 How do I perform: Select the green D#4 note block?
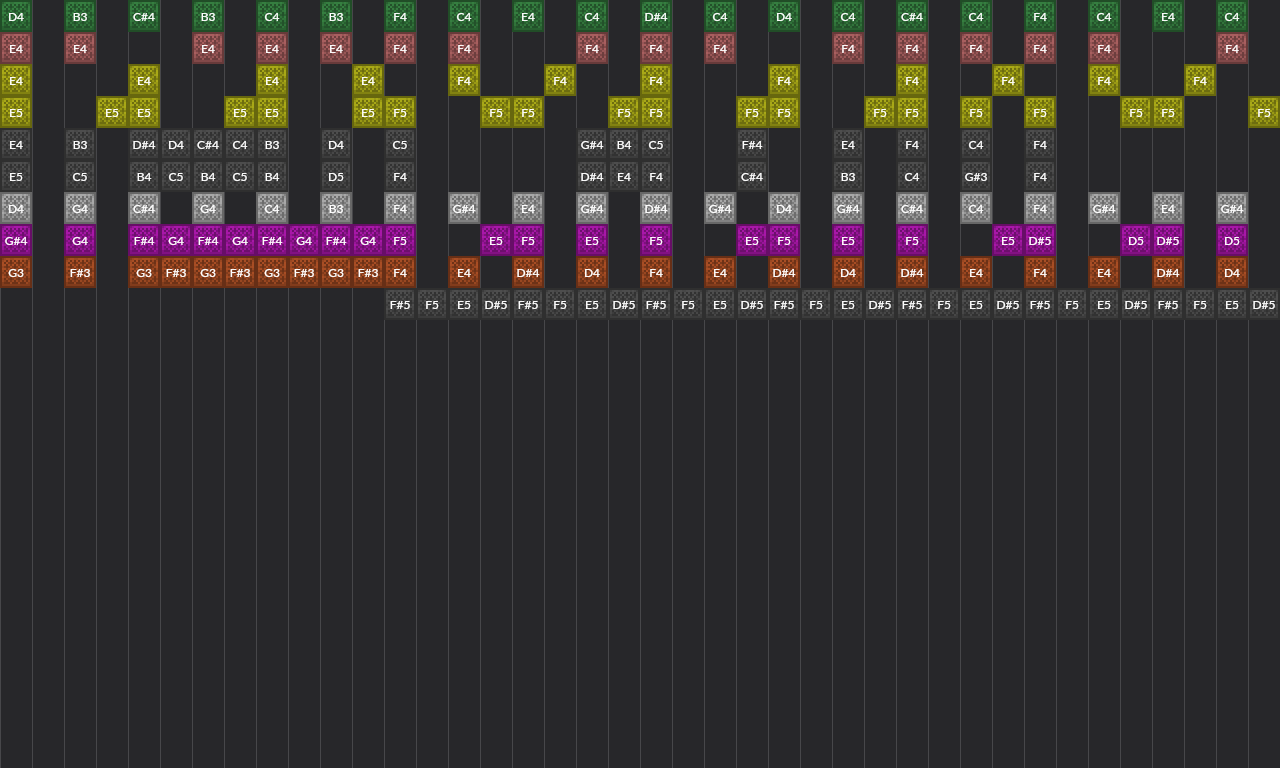656,17
